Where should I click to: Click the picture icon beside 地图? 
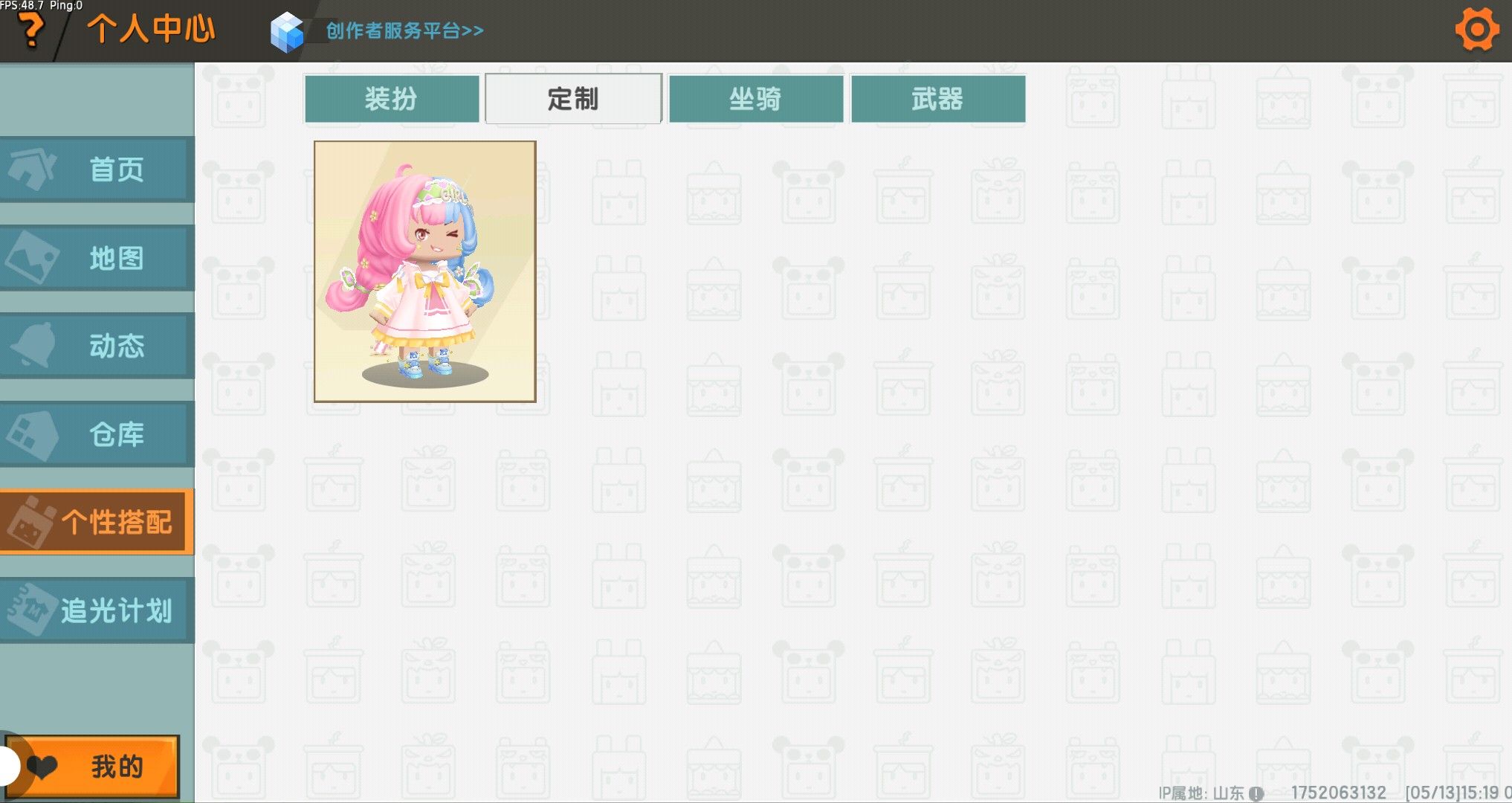[31, 258]
